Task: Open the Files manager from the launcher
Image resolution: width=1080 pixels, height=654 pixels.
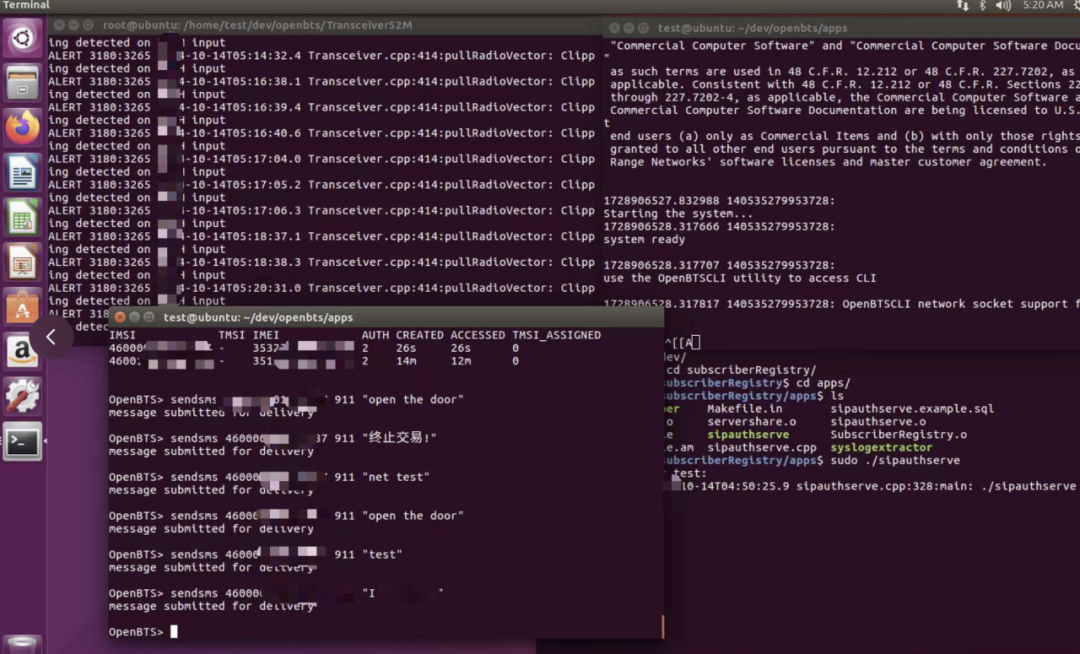Action: tap(22, 83)
